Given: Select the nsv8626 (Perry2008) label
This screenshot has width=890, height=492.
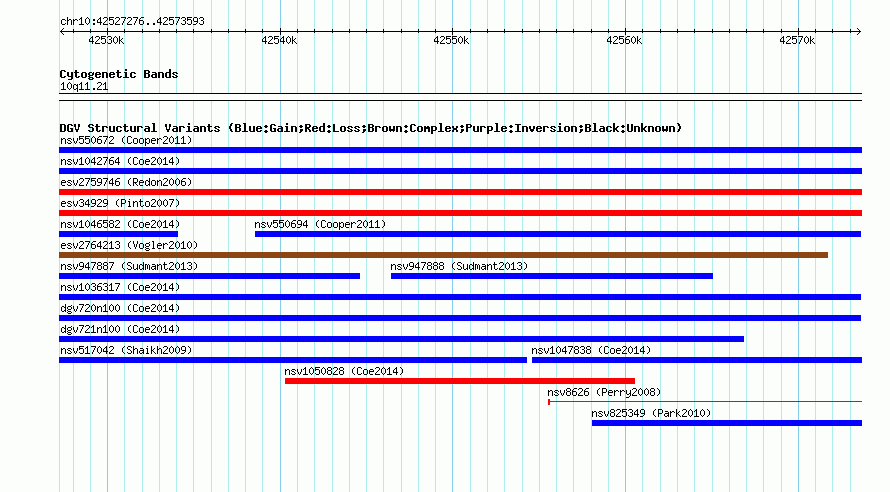Looking at the screenshot, I should click(604, 392).
